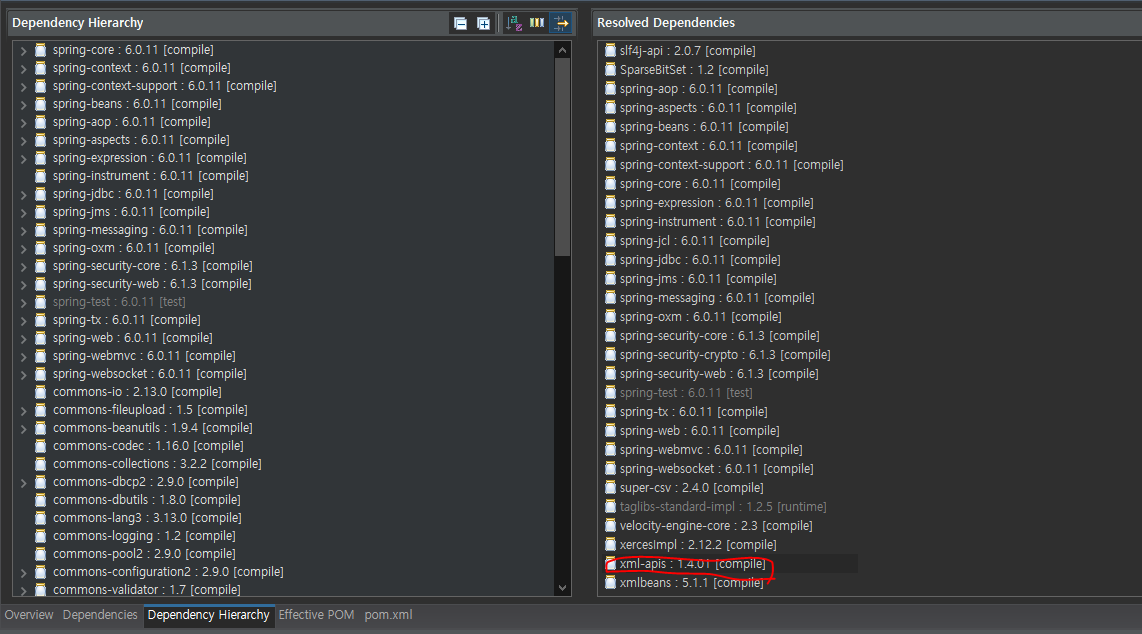1142x634 pixels.
Task: Click jar icon of spring-aspects in Resolved Dependencies
Action: click(610, 107)
